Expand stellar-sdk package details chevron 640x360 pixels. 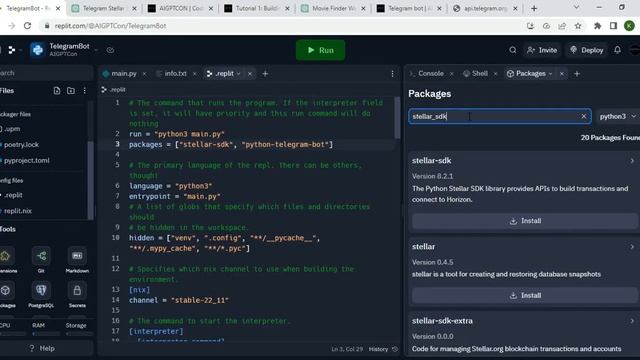tap(632, 161)
